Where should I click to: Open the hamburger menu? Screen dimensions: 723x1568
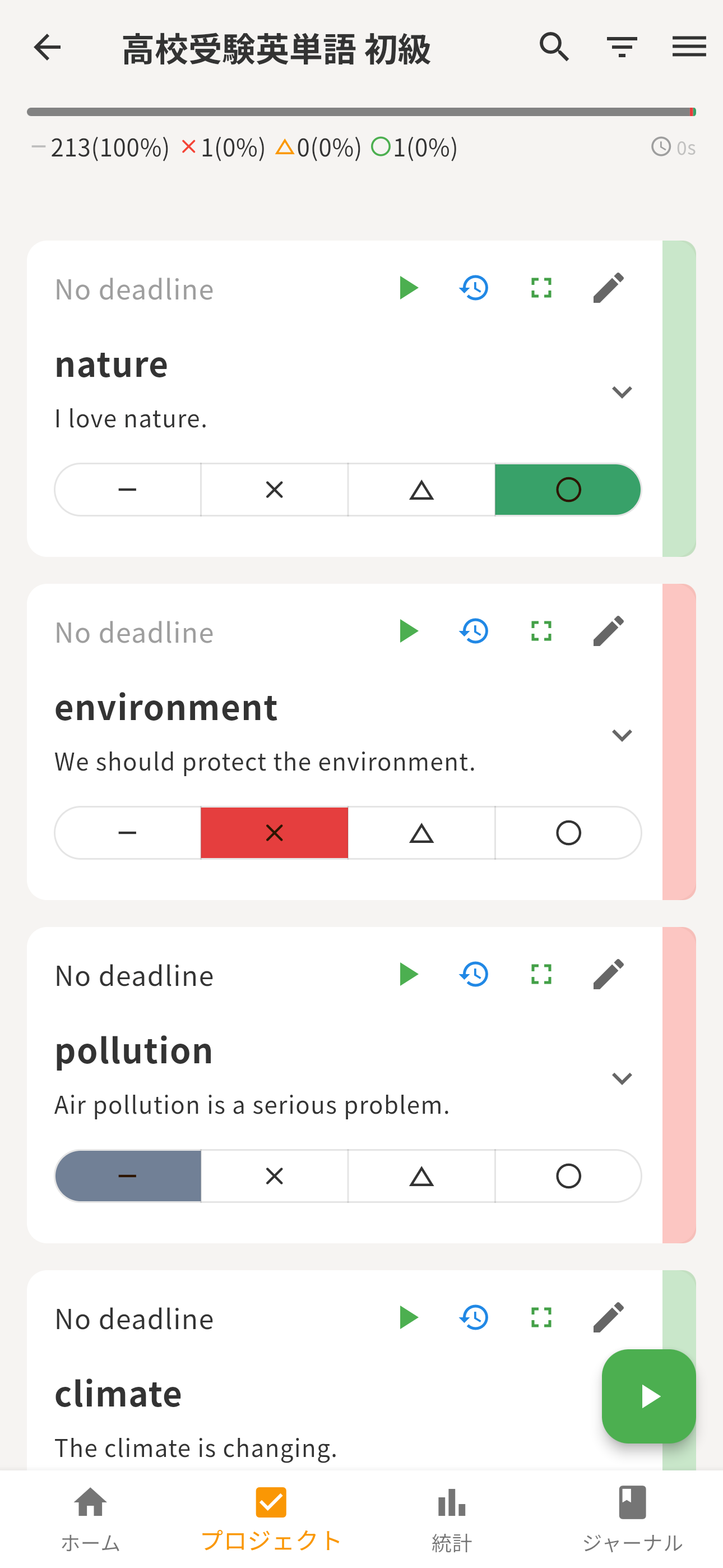tap(689, 48)
